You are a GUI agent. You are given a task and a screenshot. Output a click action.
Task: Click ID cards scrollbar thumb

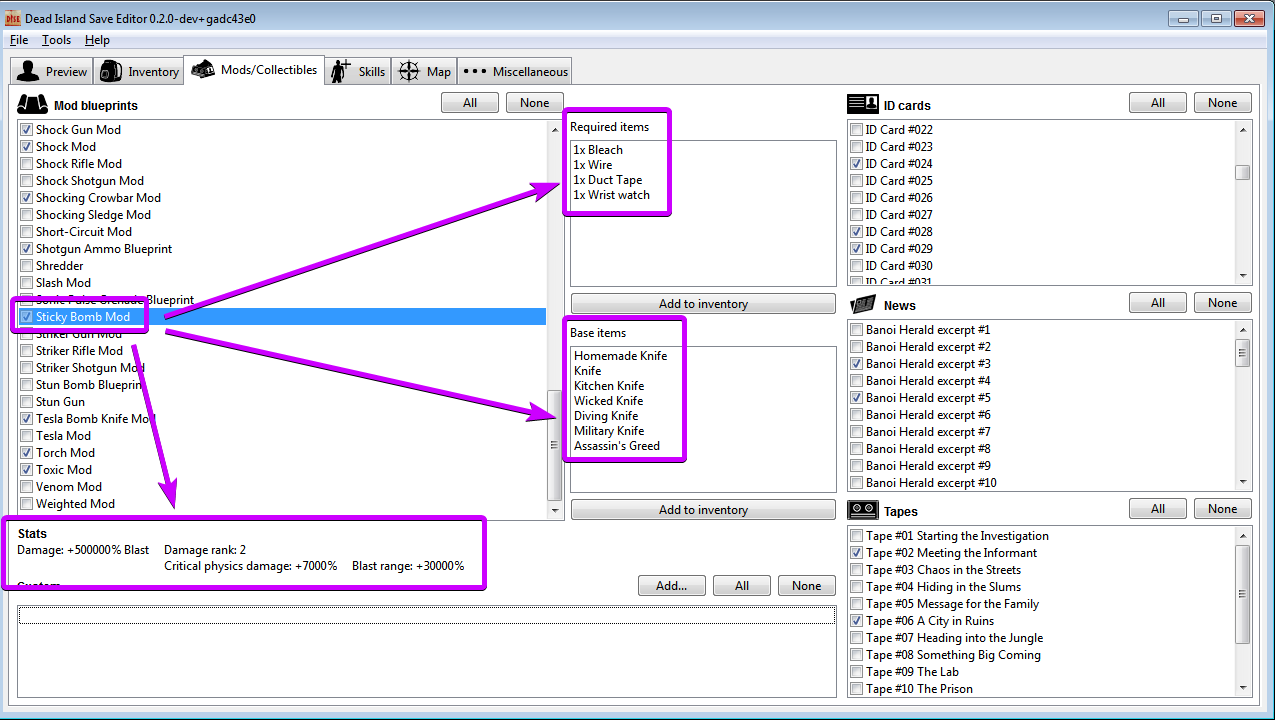point(1243,172)
